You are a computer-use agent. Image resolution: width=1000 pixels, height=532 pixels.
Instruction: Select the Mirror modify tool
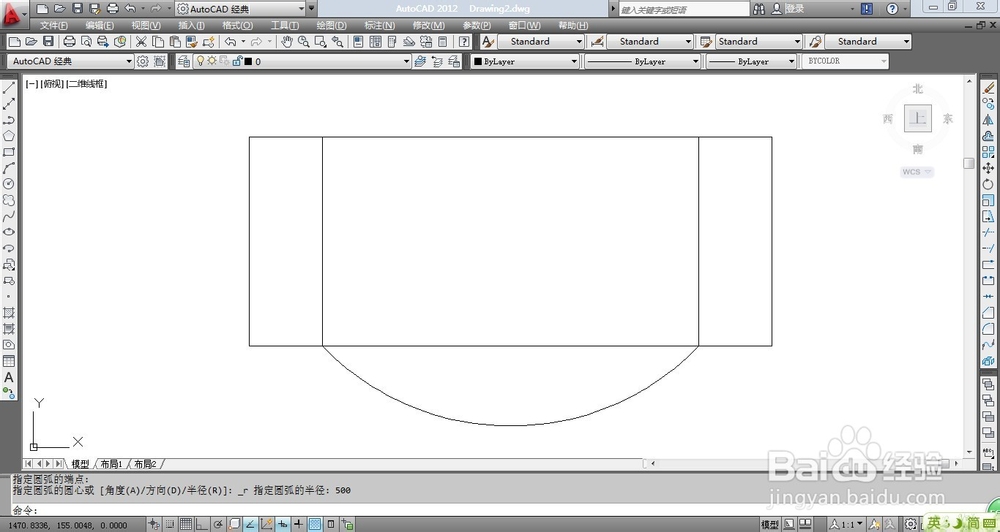[x=988, y=120]
